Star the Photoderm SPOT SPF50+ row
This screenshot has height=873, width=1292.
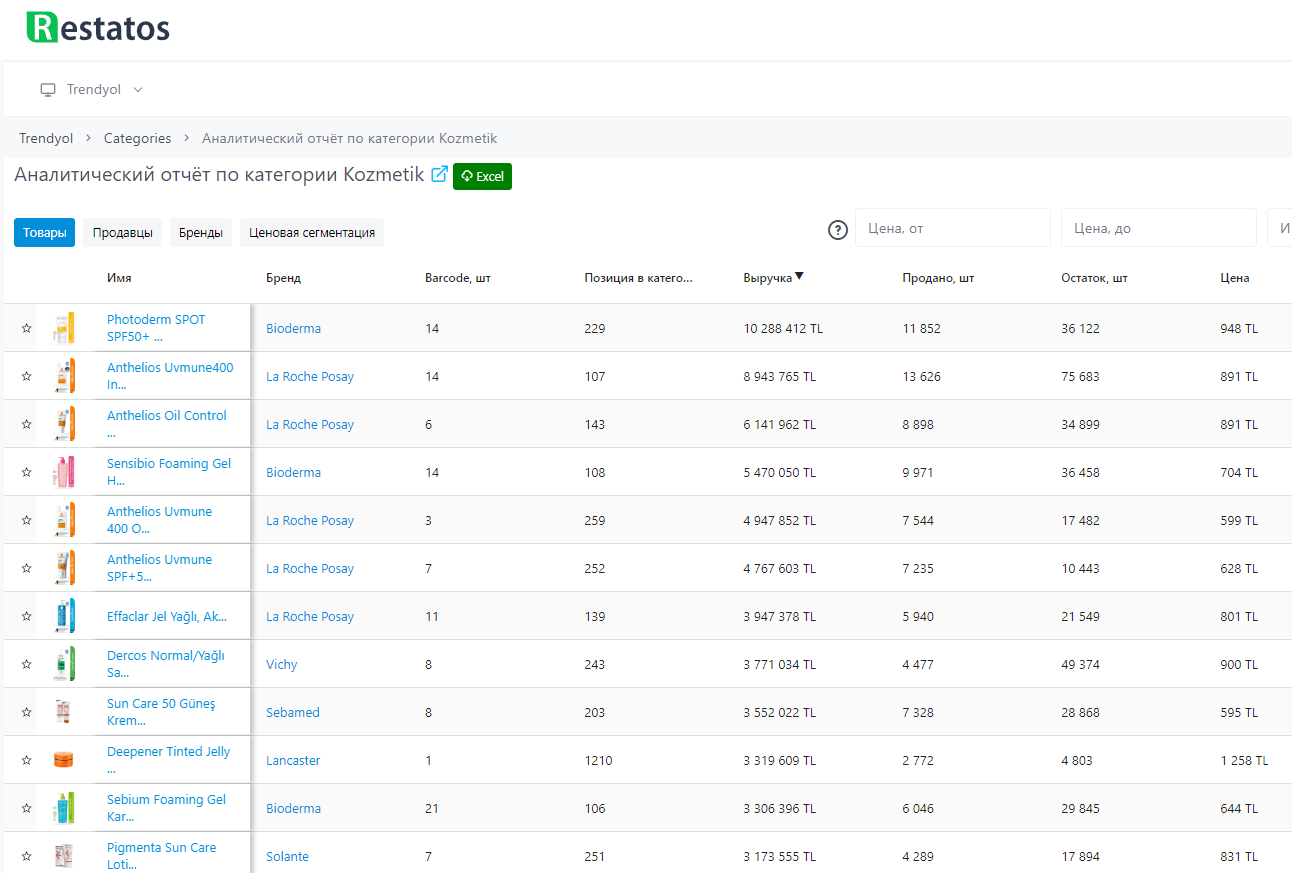tap(26, 328)
